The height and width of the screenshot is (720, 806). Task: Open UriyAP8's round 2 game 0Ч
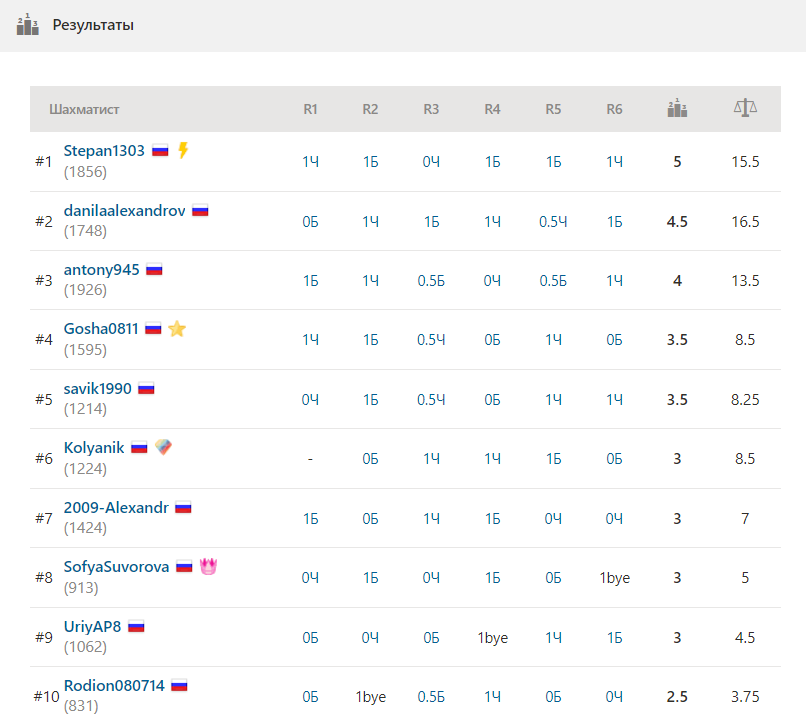tap(370, 637)
